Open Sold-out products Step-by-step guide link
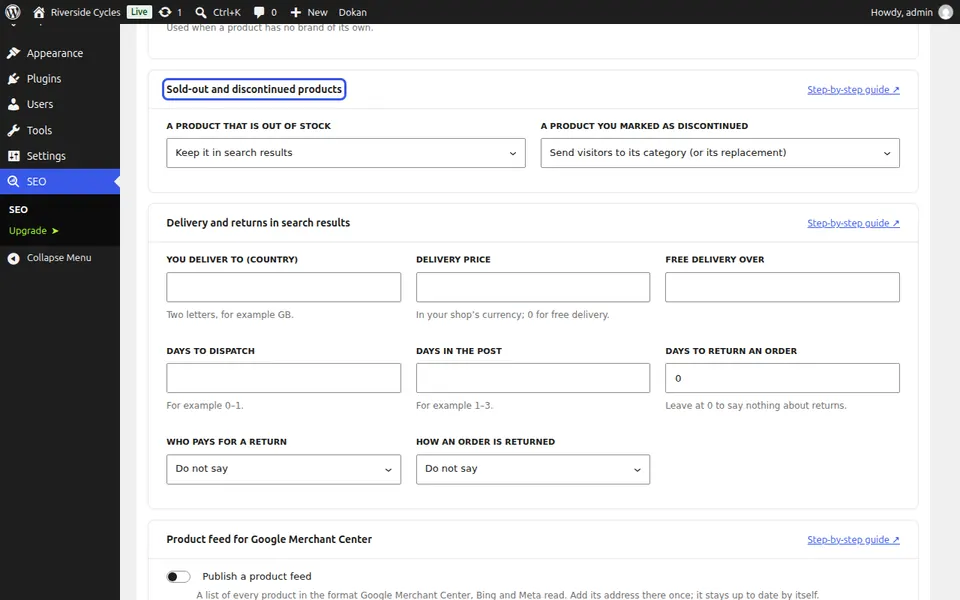Screen dimensions: 960x600 click(853, 90)
